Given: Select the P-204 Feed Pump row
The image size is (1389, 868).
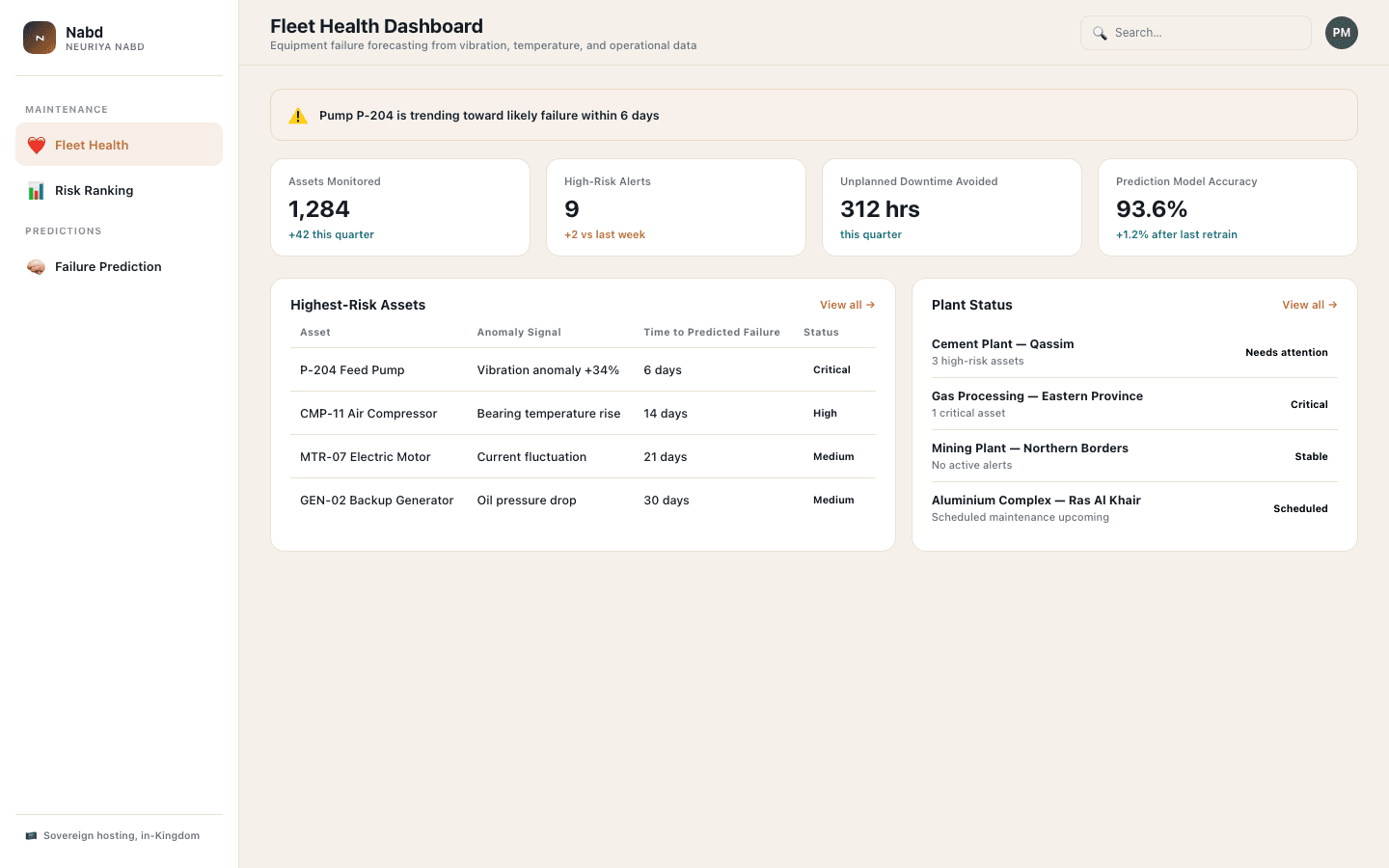Looking at the screenshot, I should pos(583,369).
